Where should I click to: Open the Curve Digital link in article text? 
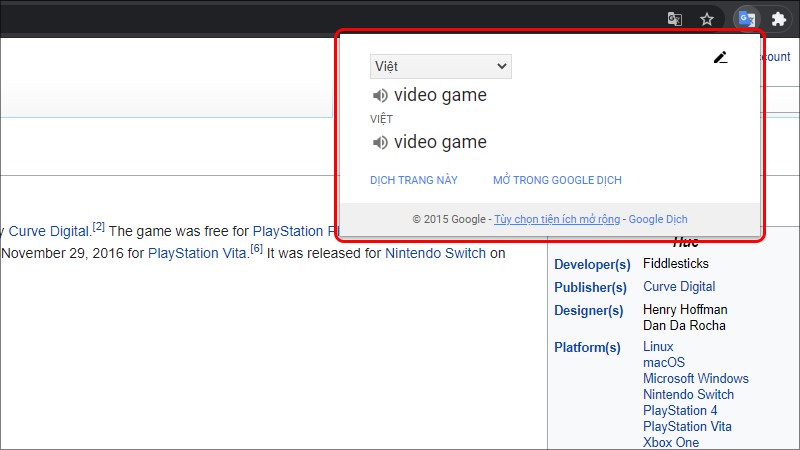point(49,231)
